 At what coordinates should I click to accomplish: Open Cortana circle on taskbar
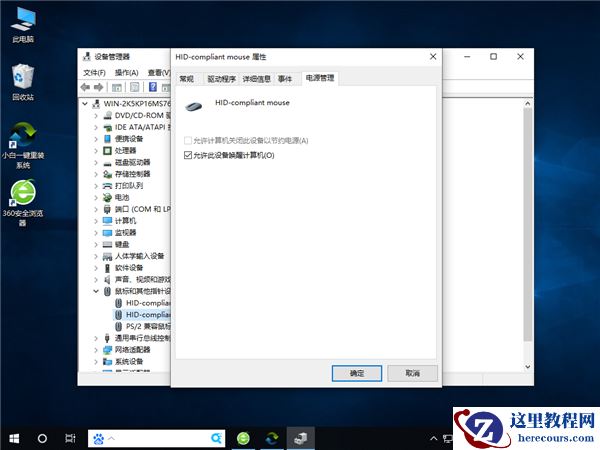pyautogui.click(x=42, y=438)
